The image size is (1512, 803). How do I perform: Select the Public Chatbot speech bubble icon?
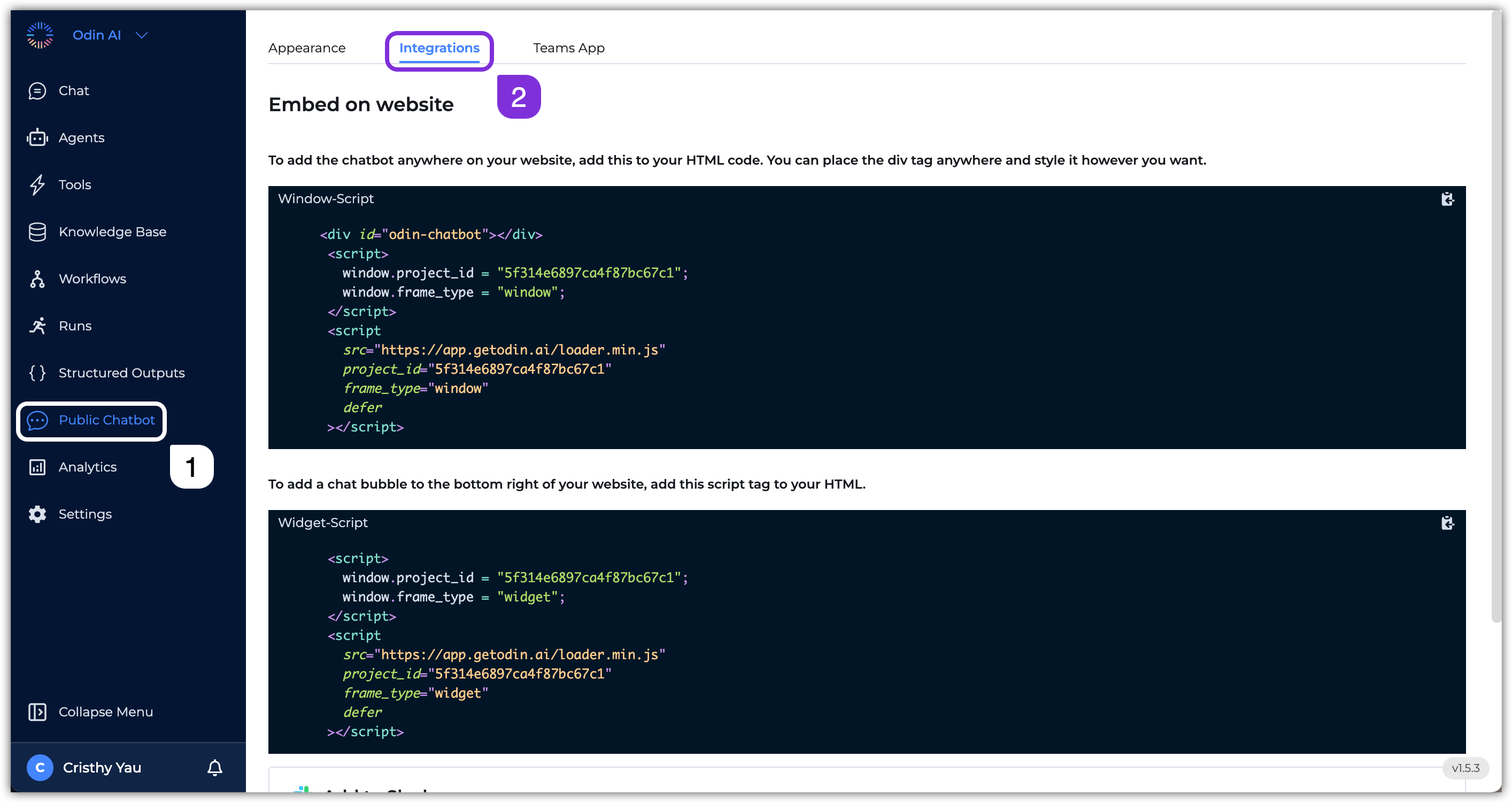click(37, 420)
